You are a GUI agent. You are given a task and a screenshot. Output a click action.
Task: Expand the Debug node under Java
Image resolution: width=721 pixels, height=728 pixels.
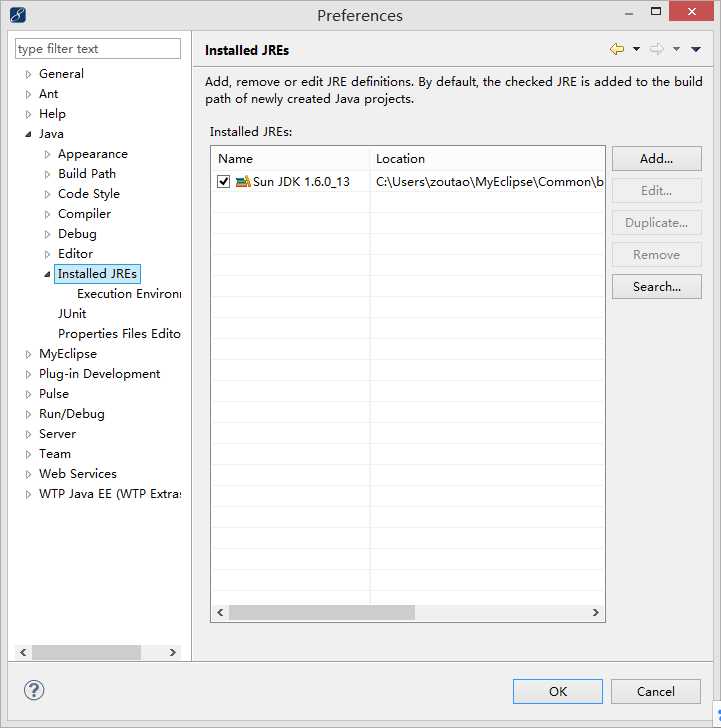[47, 234]
